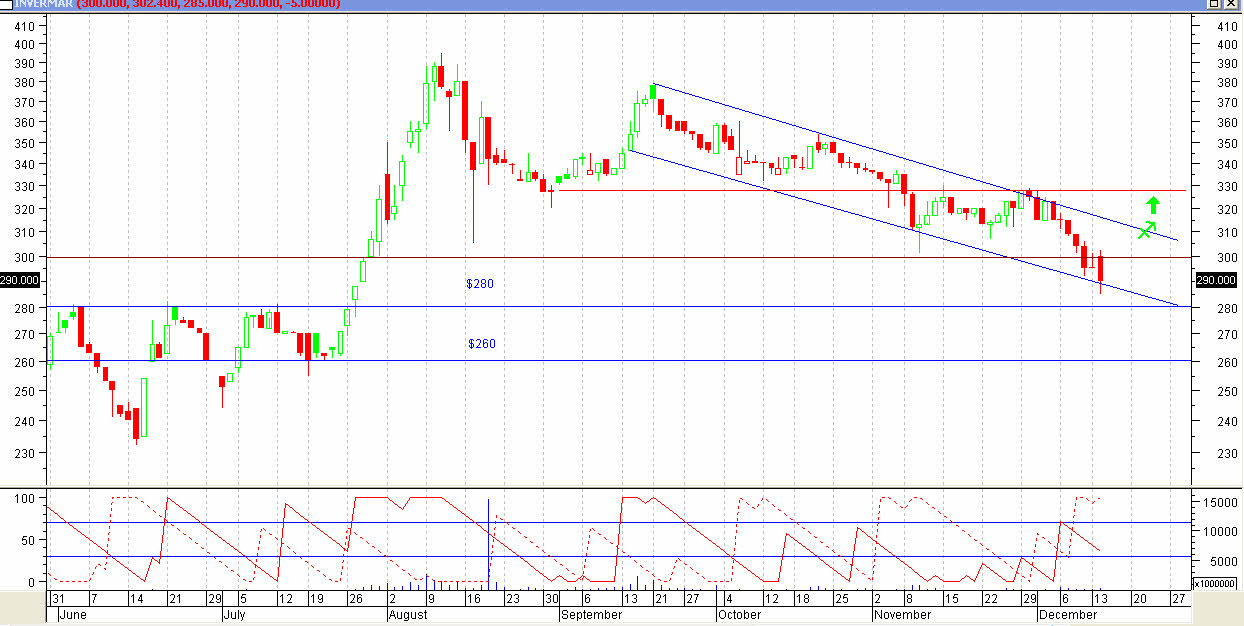Click the black 290.000 price tag on right axis
Viewport: 1244px width, 626px height.
(x=1218, y=282)
